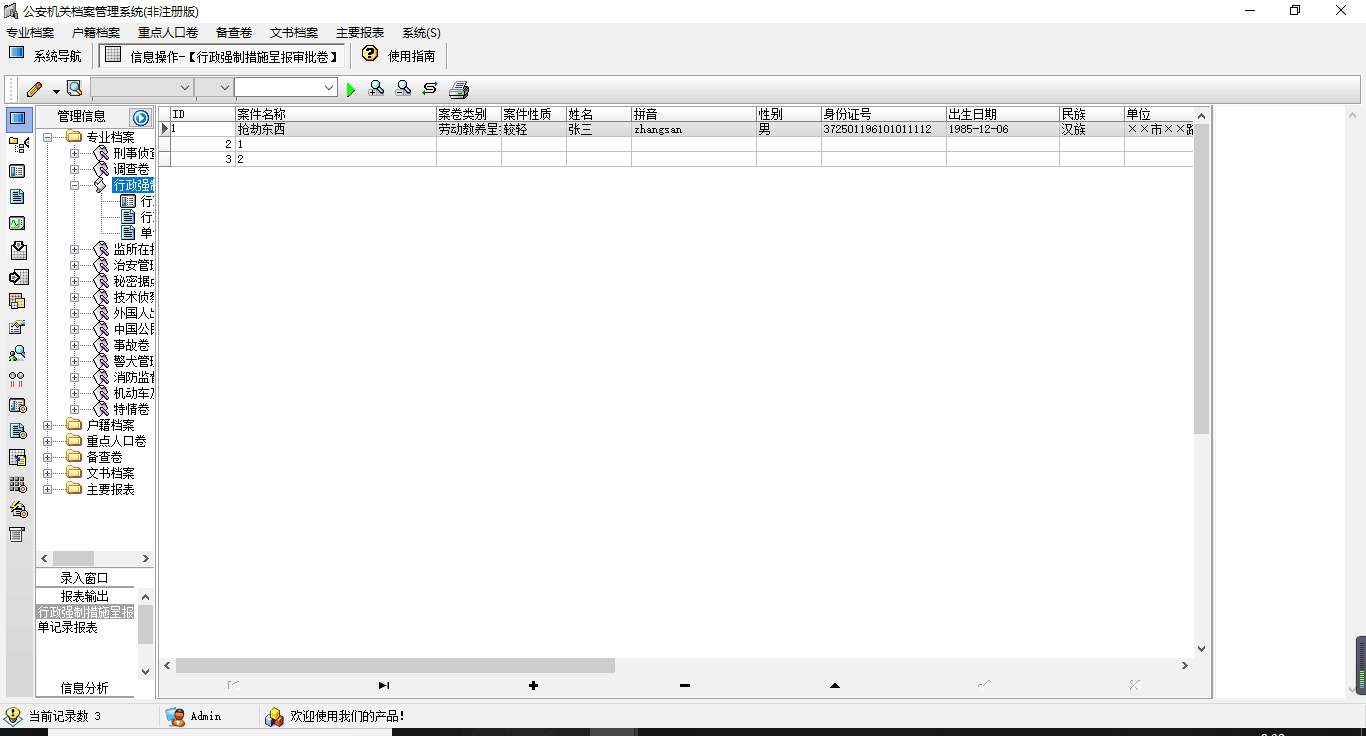Click the printer icon in toolbar

pyautogui.click(x=459, y=89)
